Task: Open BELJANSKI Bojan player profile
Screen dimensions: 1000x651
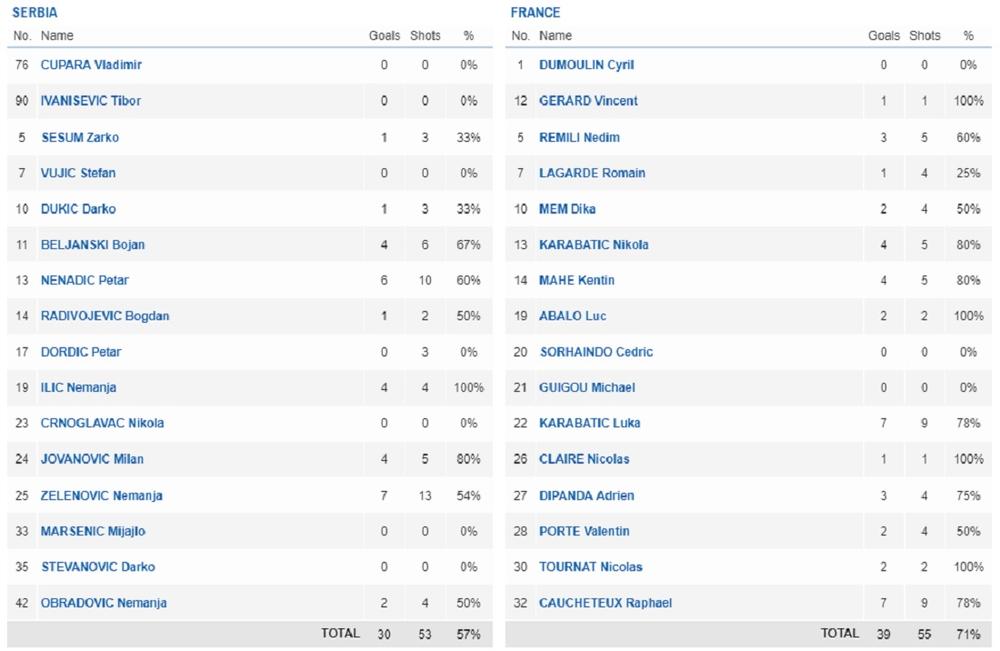Action: (92, 244)
